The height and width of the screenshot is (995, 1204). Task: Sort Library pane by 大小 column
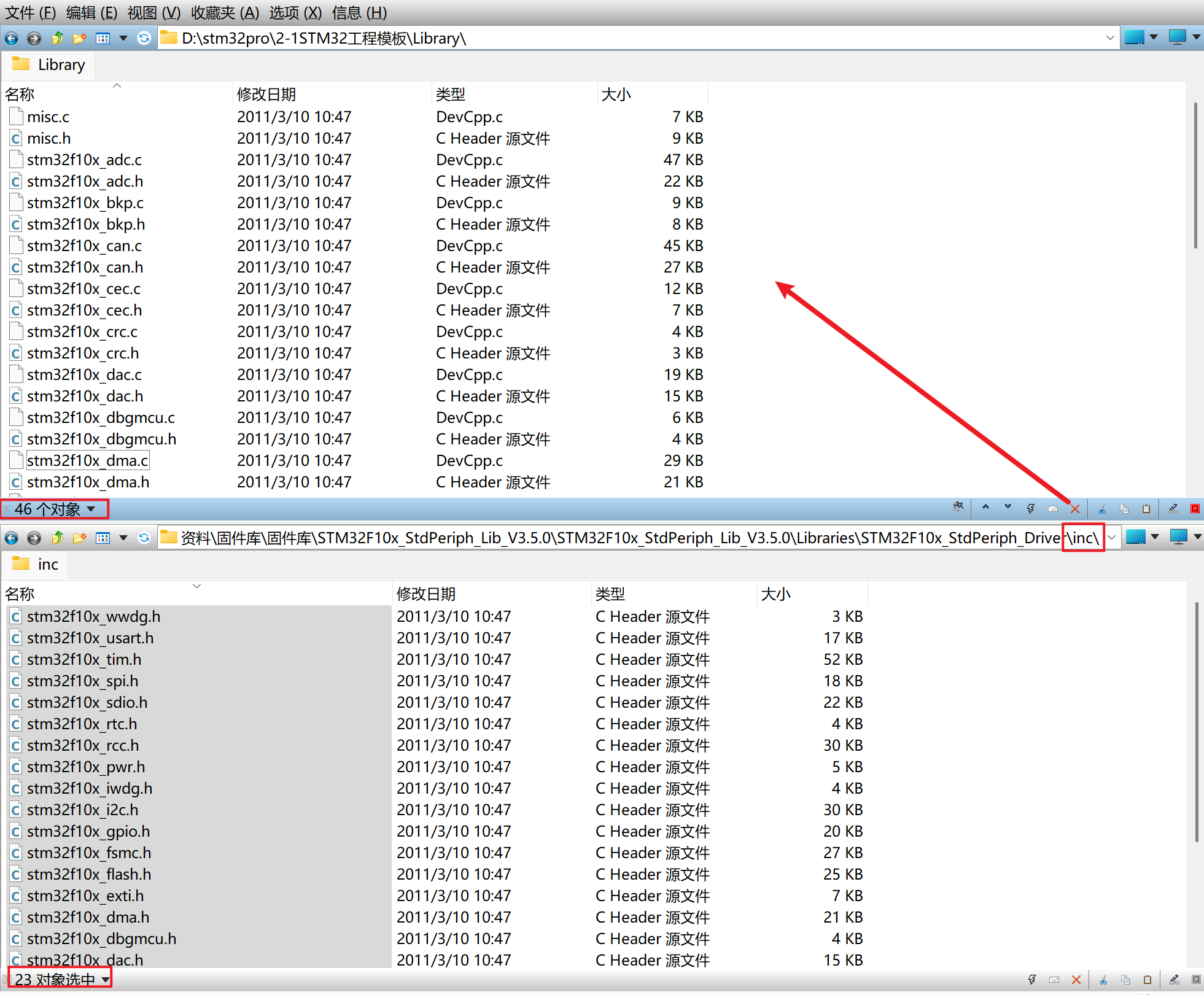click(653, 94)
